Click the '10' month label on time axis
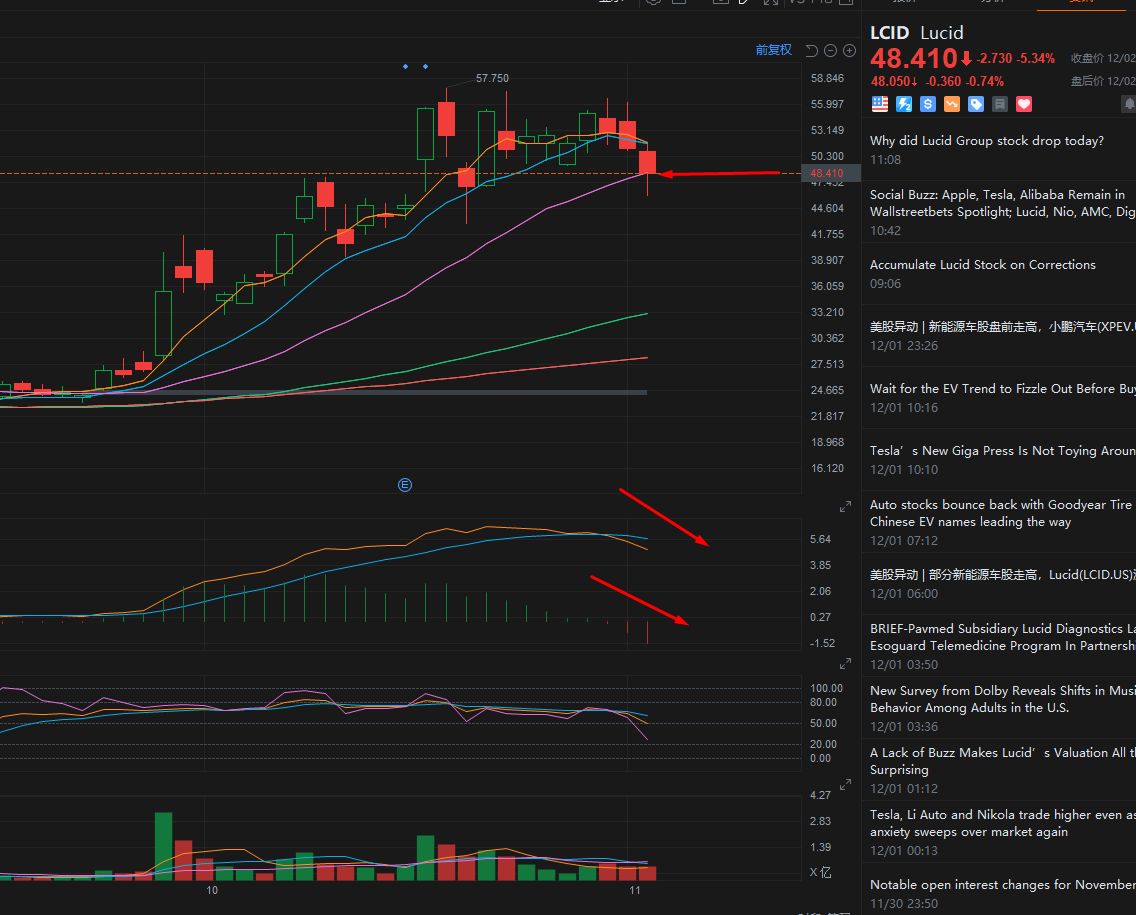 click(x=212, y=890)
